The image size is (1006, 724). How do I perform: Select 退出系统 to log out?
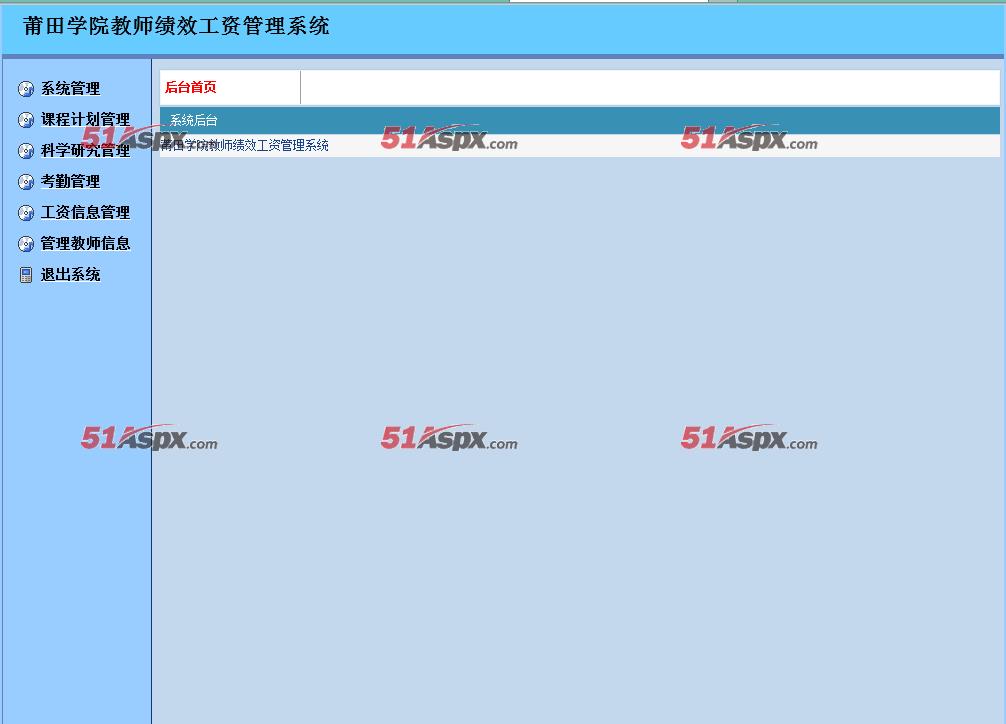(x=71, y=275)
